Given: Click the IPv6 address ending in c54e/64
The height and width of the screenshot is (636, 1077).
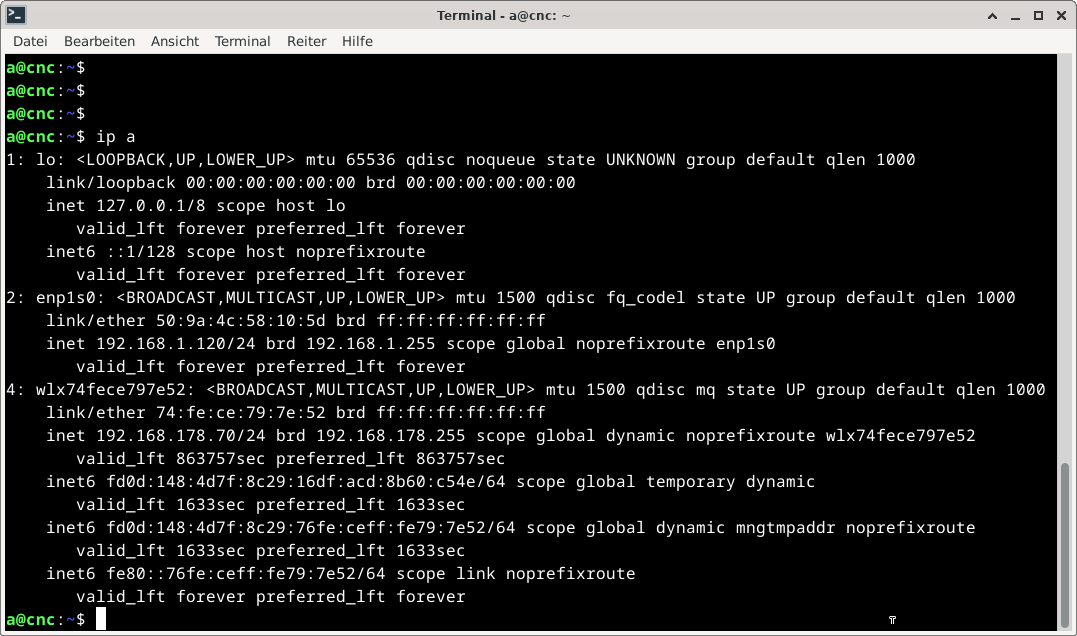Looking at the screenshot, I should click(306, 481).
